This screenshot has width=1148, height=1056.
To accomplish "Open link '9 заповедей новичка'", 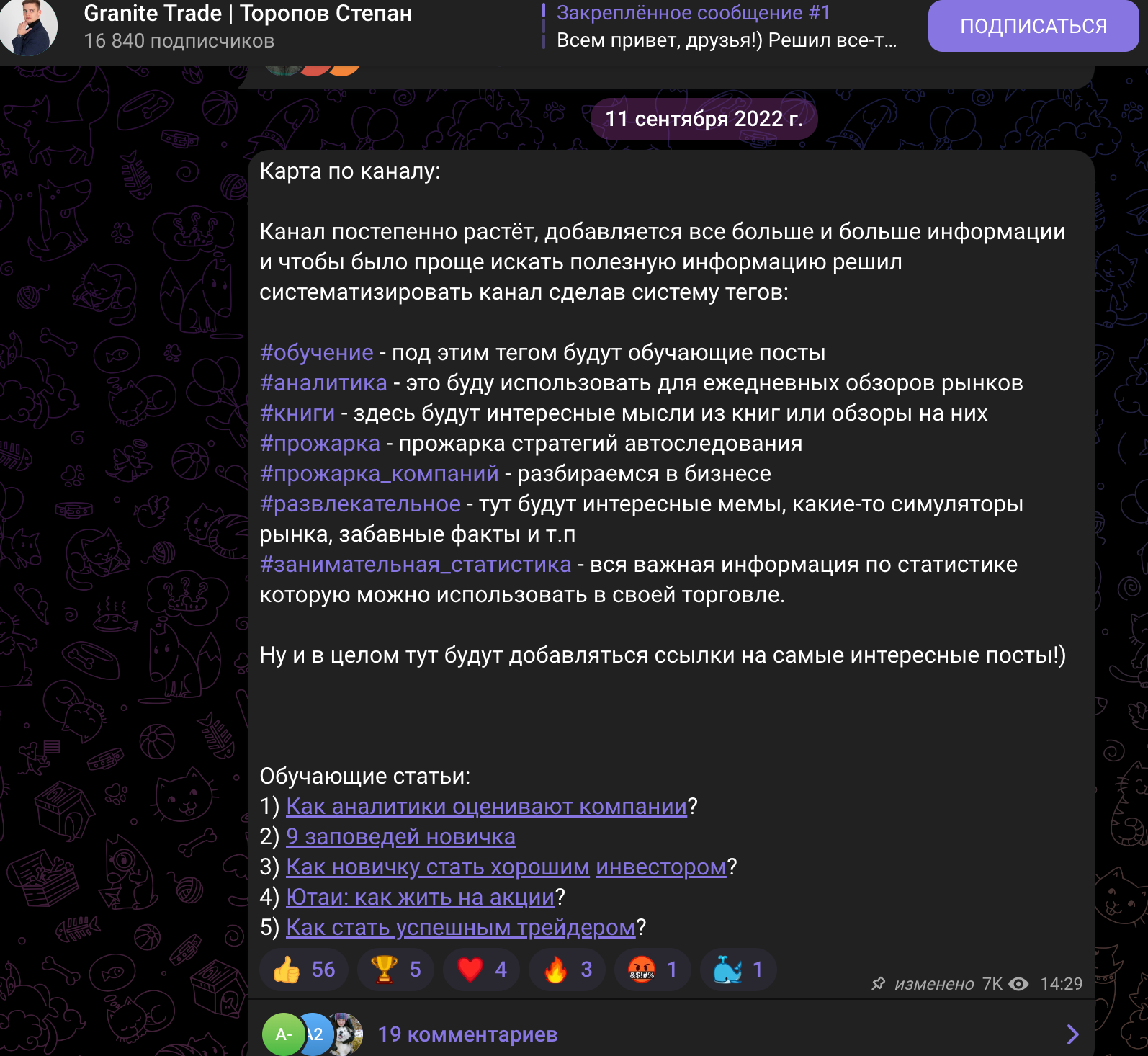I will click(x=400, y=837).
